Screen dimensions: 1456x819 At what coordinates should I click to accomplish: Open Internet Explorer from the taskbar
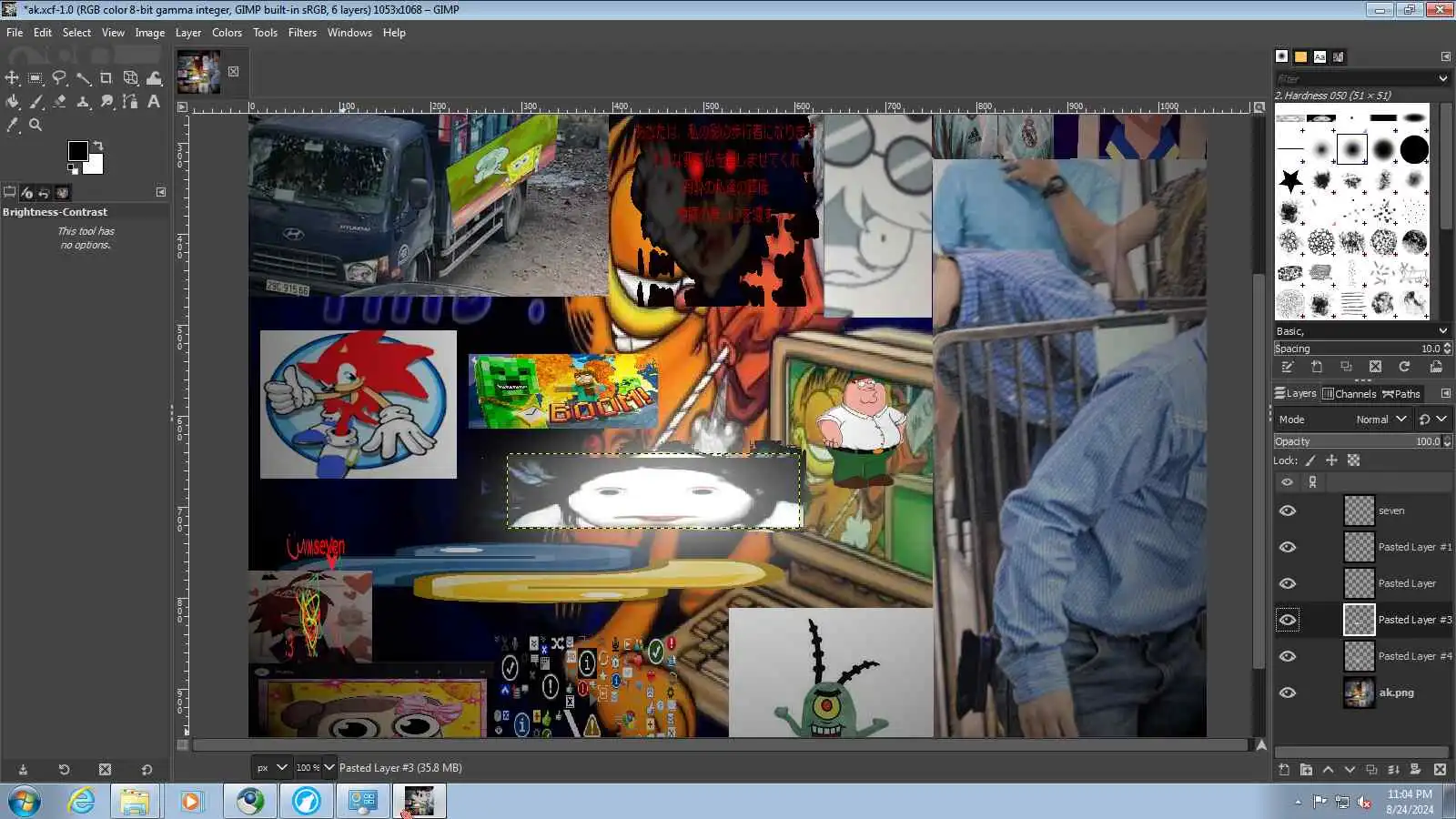coord(82,802)
